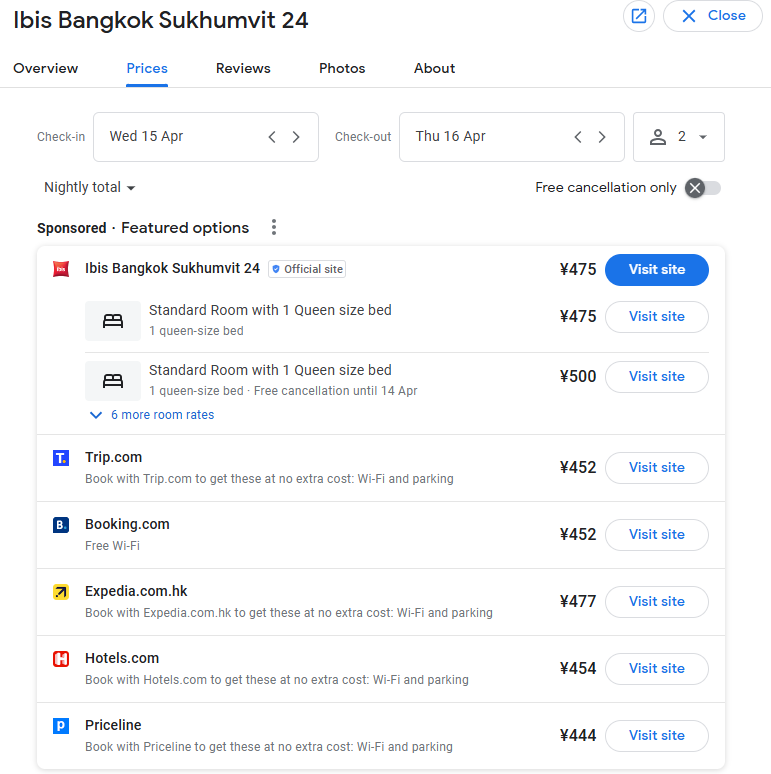This screenshot has height=774, width=771.
Task: Open hotel details in new window icon
Action: [x=639, y=16]
